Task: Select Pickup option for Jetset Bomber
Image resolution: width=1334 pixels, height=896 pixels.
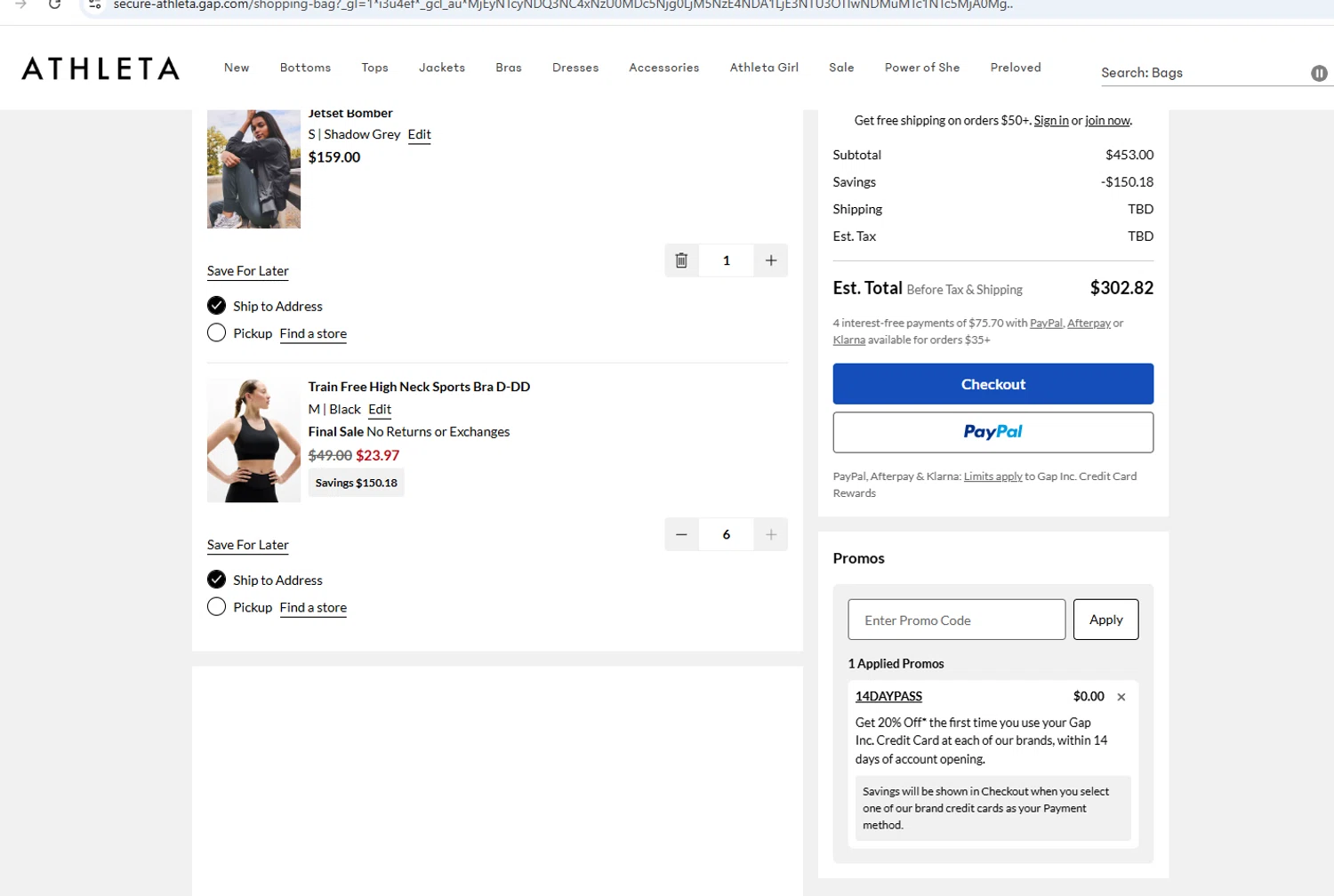Action: [x=216, y=332]
